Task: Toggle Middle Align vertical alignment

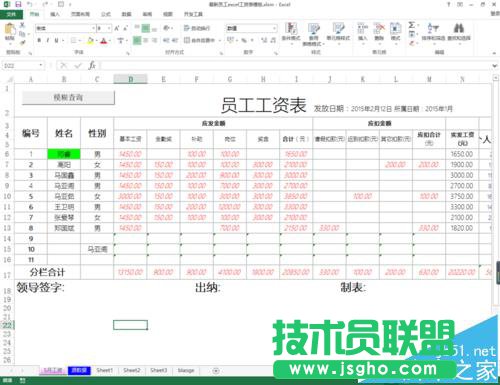Action: [146, 29]
